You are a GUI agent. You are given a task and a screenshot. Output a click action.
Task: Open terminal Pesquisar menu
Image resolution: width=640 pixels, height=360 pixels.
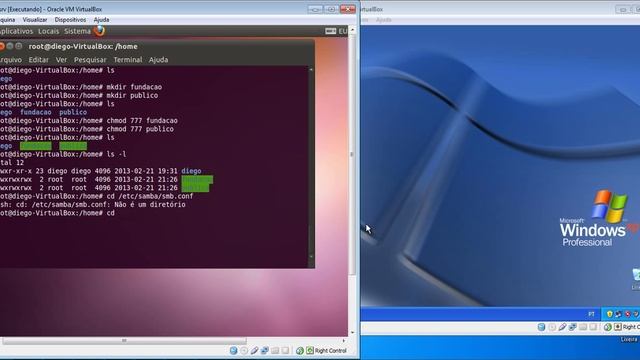pos(90,60)
